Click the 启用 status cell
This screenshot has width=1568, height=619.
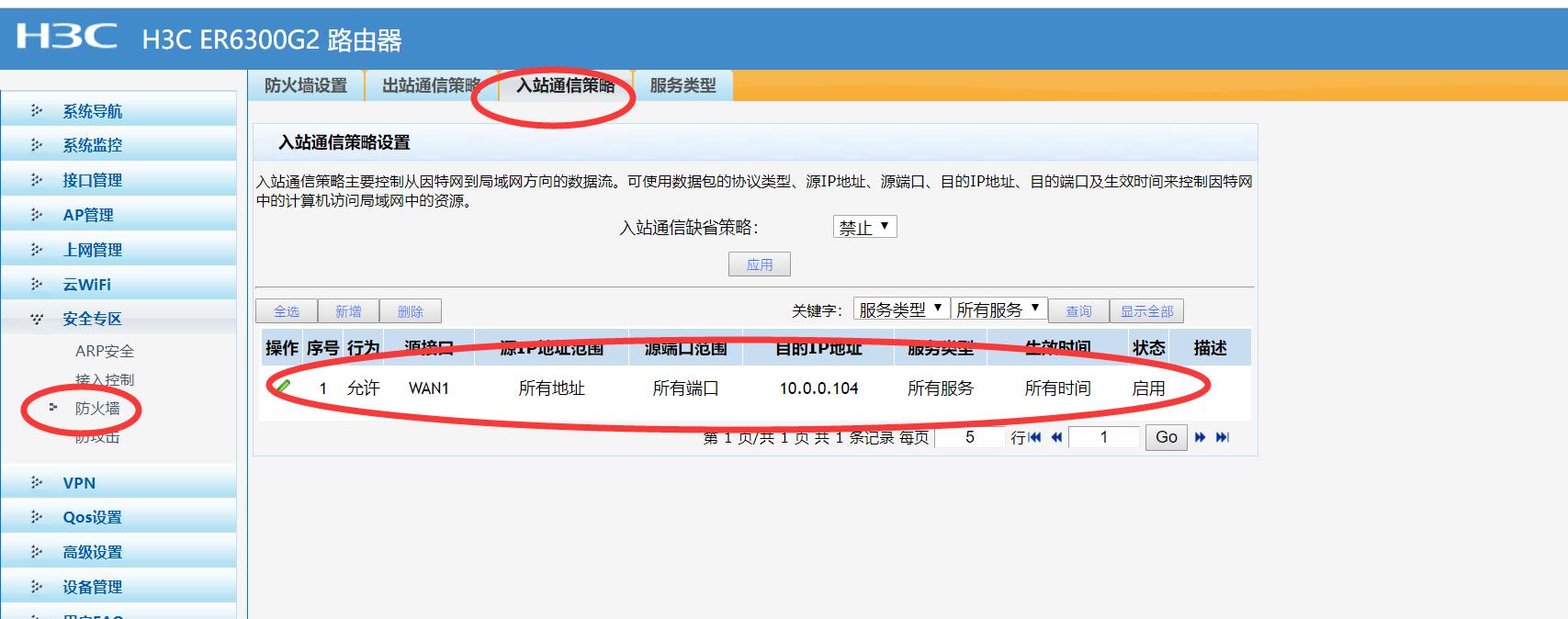click(x=1148, y=388)
